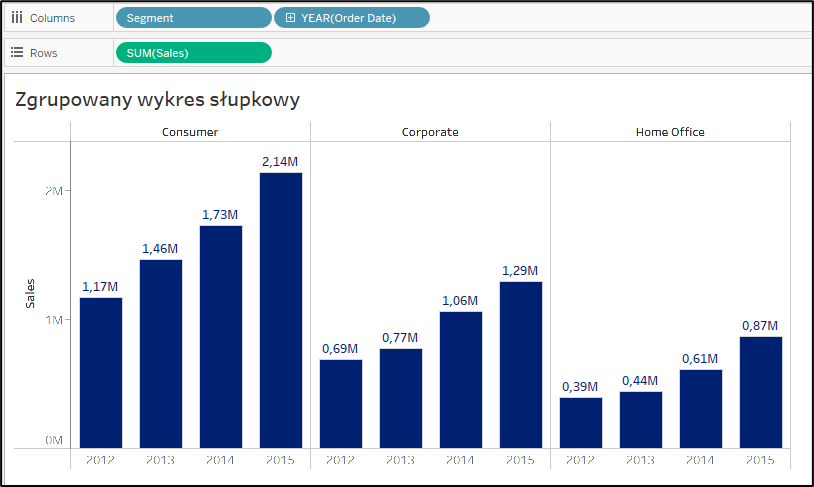The height and width of the screenshot is (487, 814).
Task: Select the Home Office 2013 bar 0,44M
Action: tap(641, 420)
